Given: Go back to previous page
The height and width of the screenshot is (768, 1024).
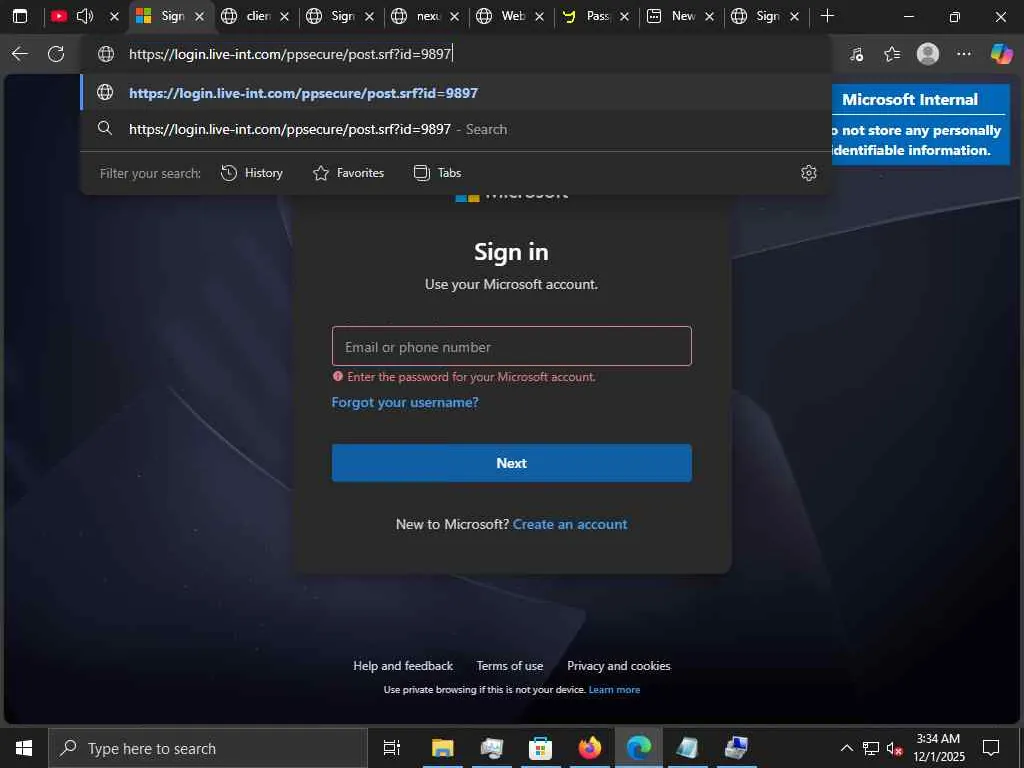Looking at the screenshot, I should coord(20,54).
